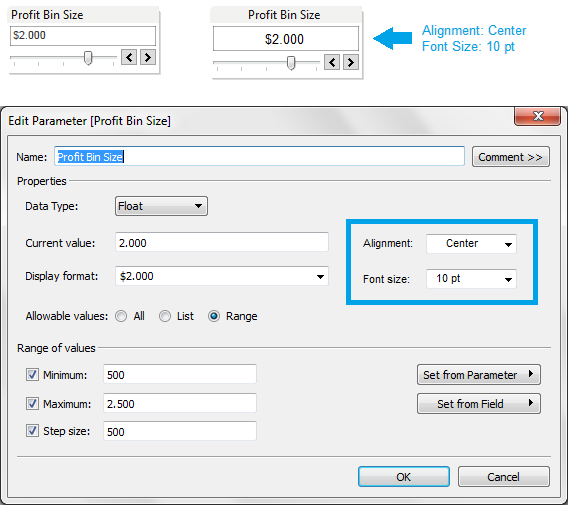Click left arrow on first Profit Bin Size control

(129, 57)
